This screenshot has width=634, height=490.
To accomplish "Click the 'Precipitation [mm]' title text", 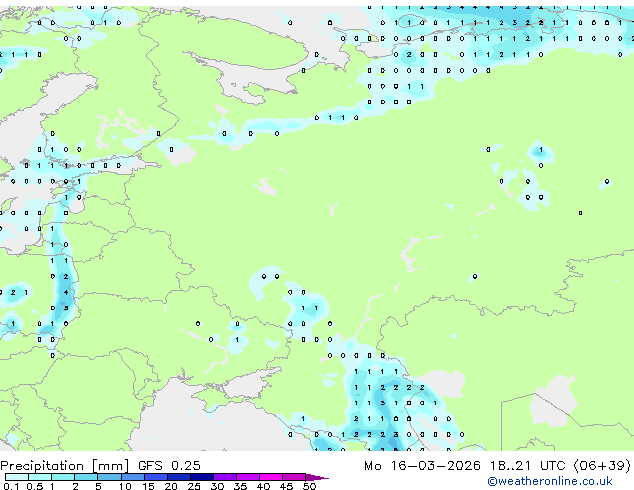I will click(x=65, y=466).
